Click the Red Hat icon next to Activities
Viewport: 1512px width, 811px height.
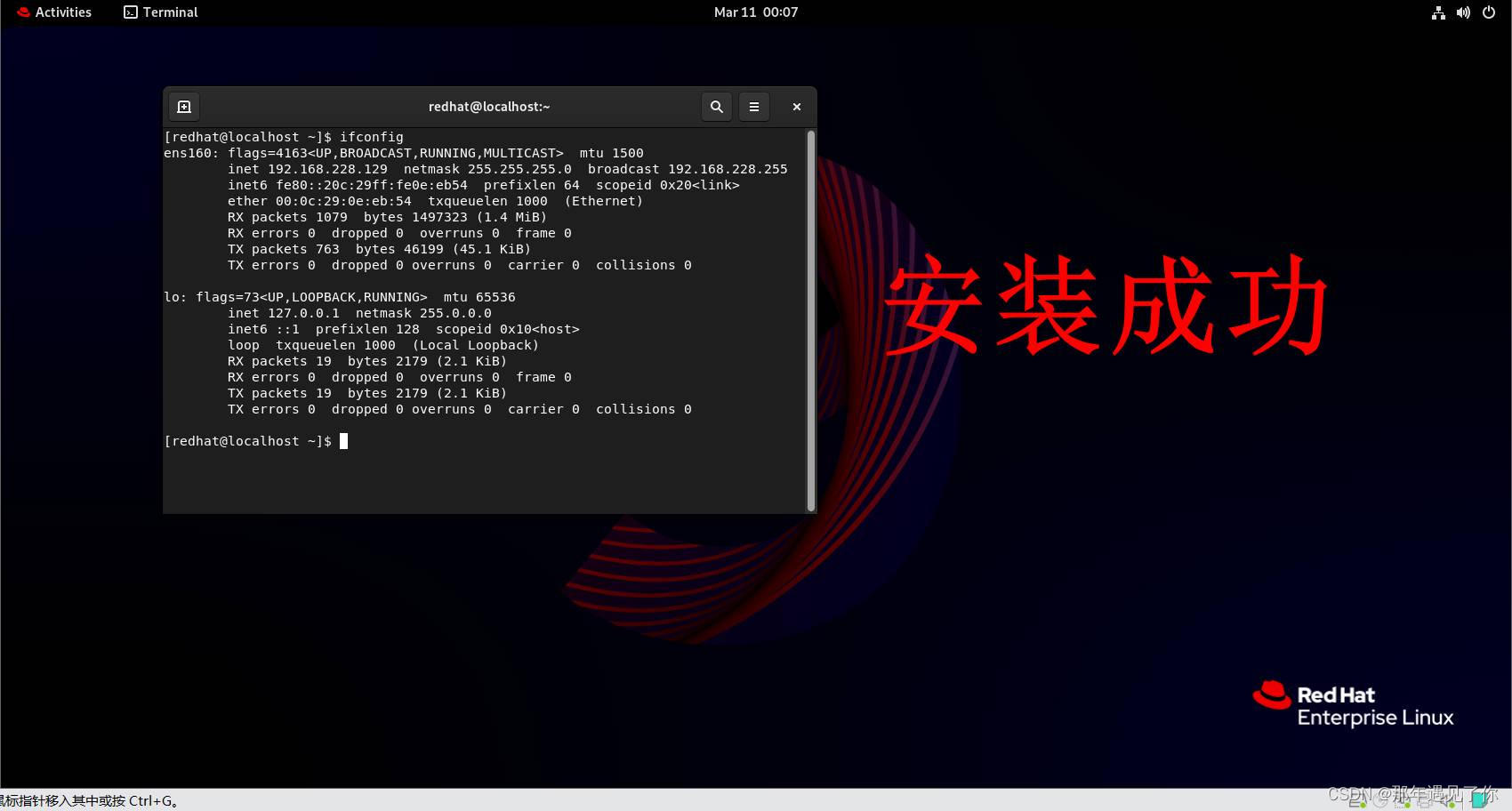[x=22, y=12]
